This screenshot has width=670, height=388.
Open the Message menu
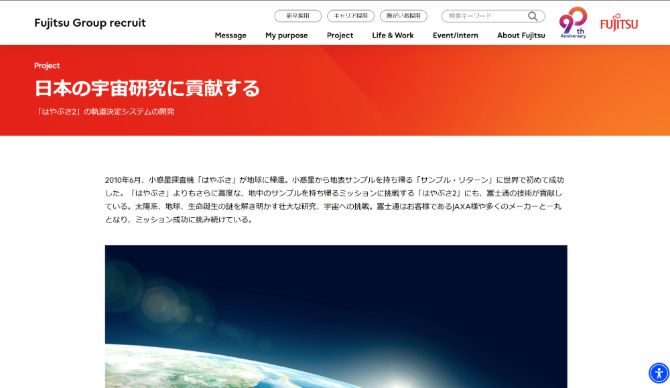(230, 35)
